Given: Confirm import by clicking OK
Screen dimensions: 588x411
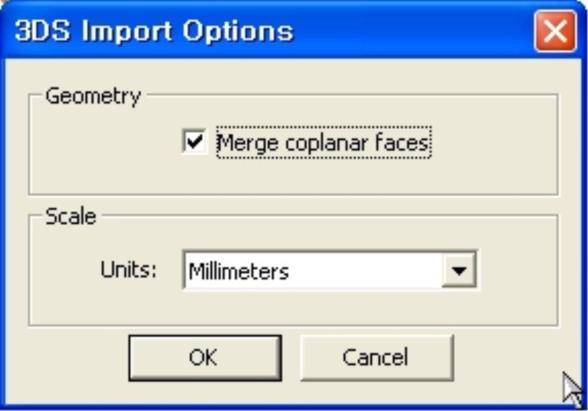Looking at the screenshot, I should [205, 358].
